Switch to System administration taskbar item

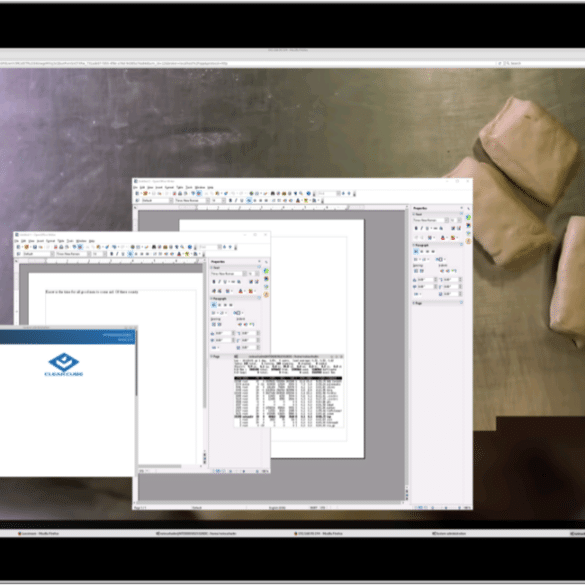pyautogui.click(x=449, y=534)
